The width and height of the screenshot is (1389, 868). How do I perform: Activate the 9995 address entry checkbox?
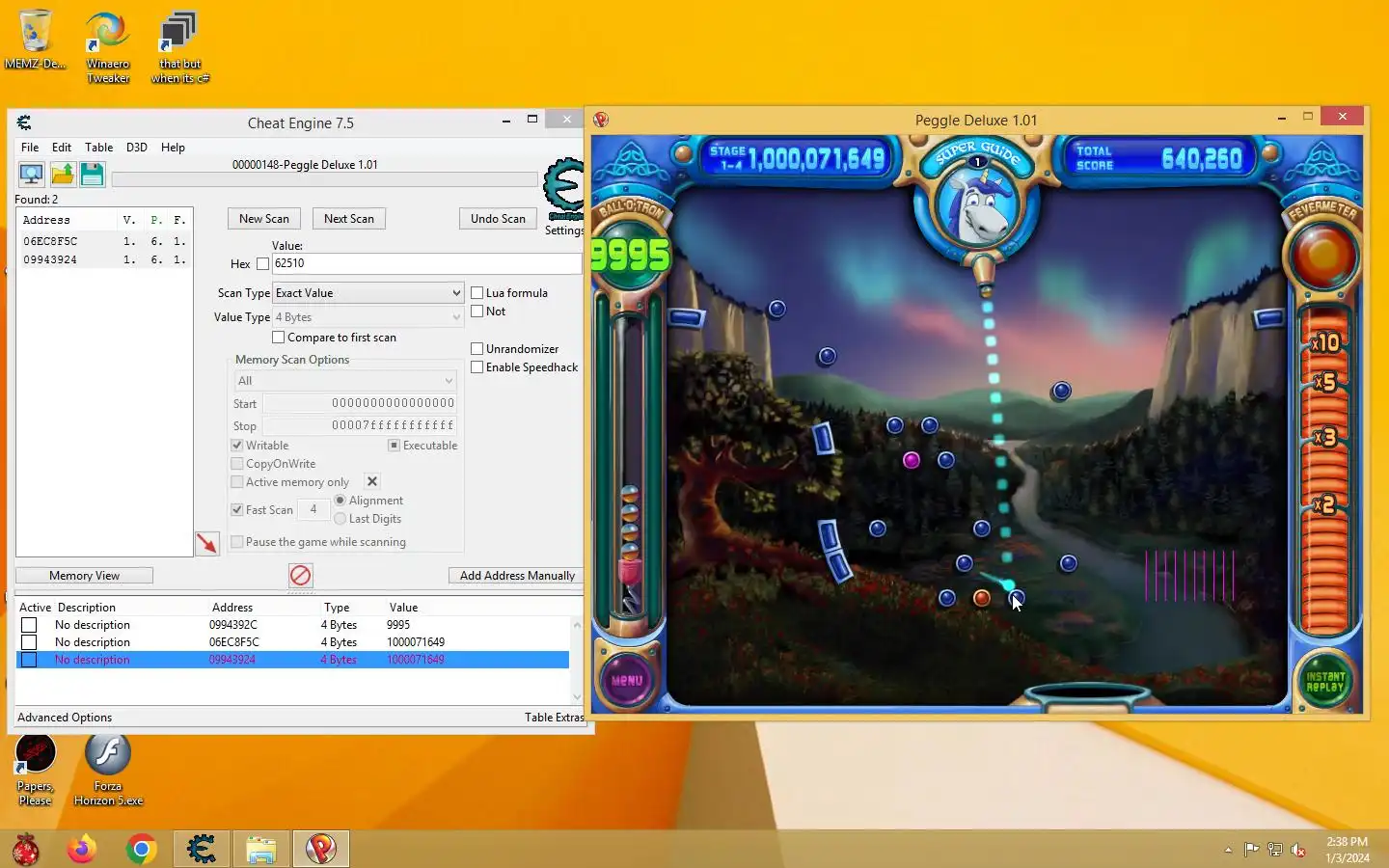29,625
